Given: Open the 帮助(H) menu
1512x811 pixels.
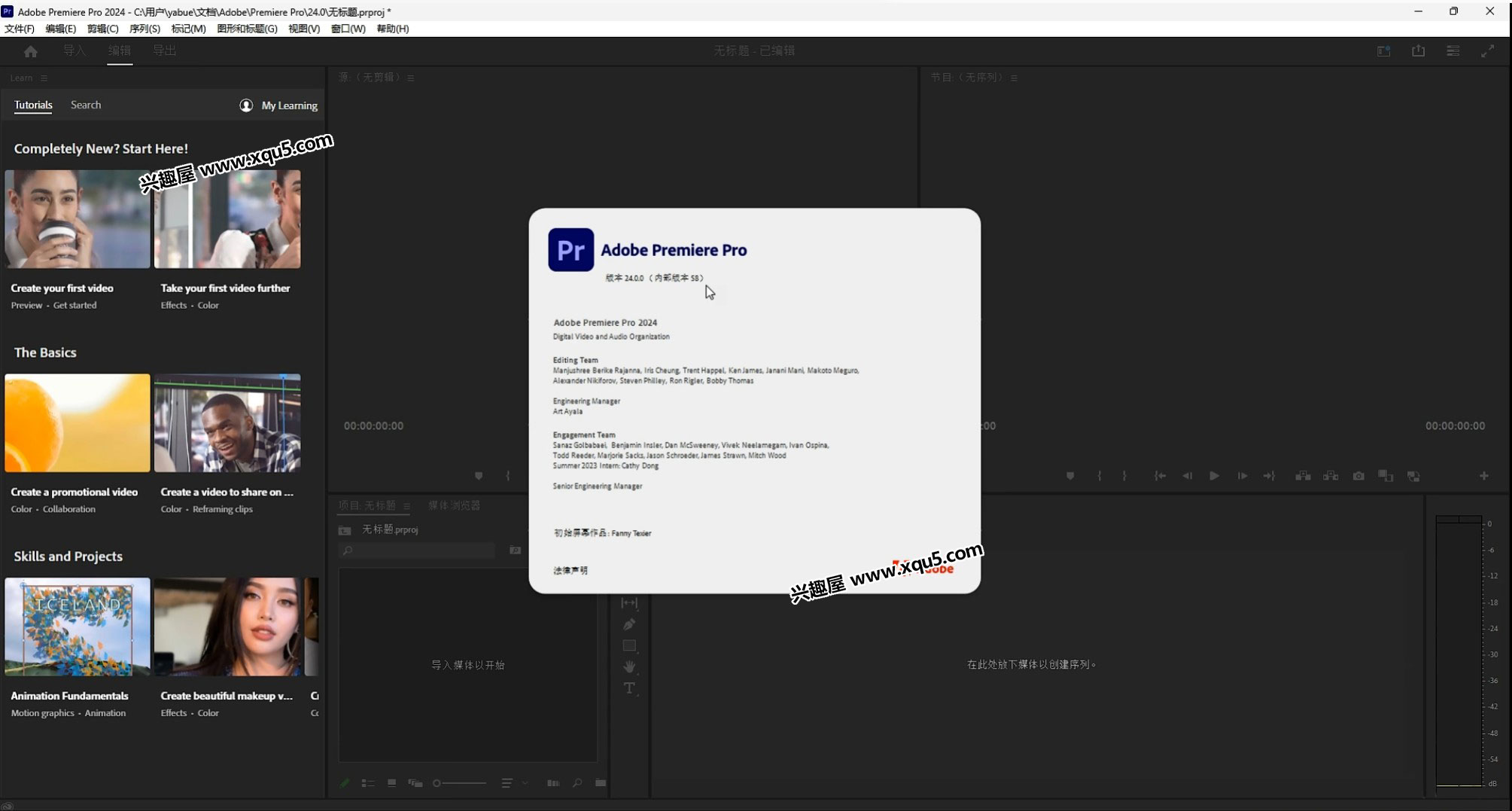Looking at the screenshot, I should tap(393, 29).
